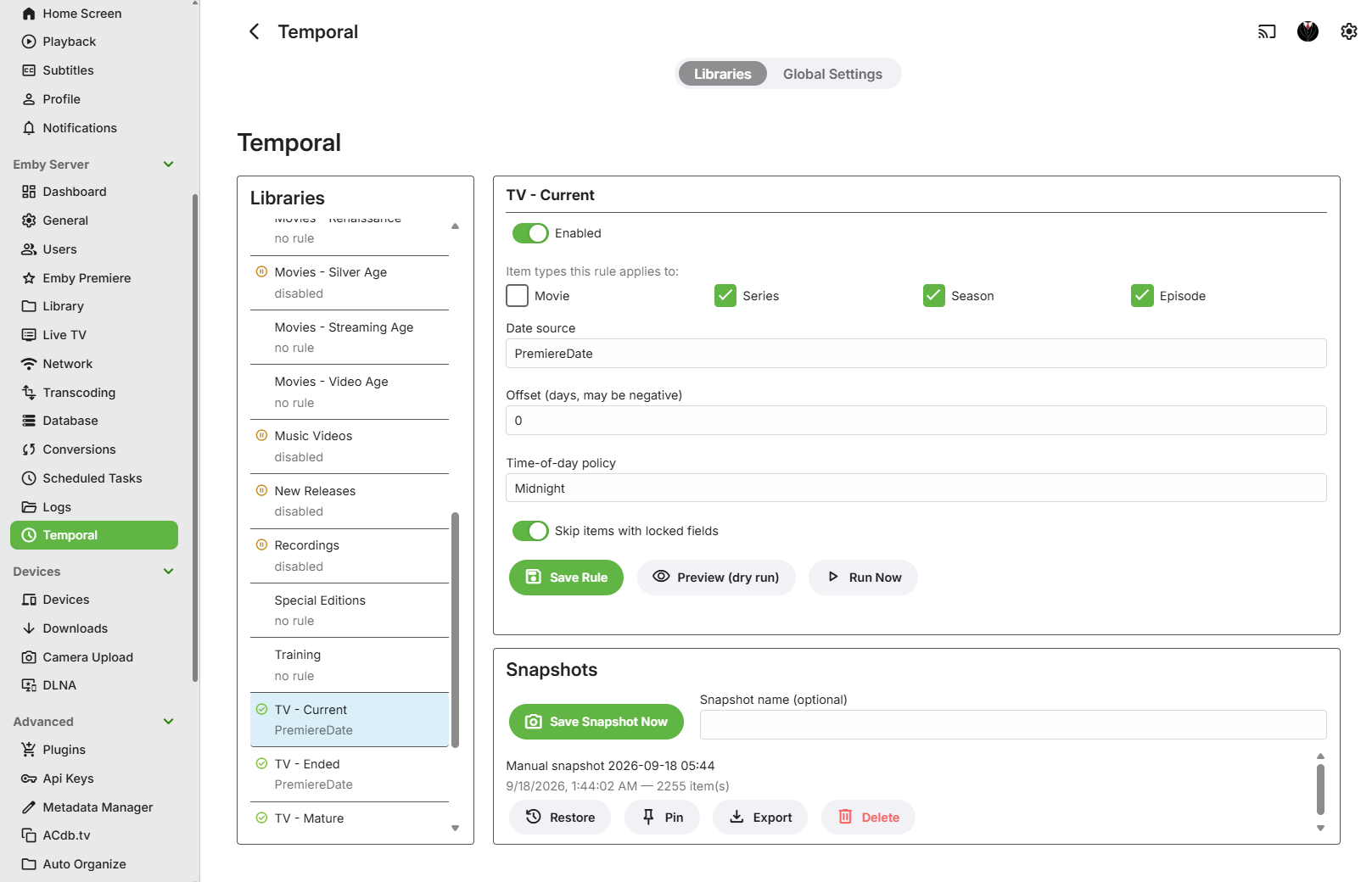Viewport: 1372px width, 882px height.
Task: Click the Save Rule button
Action: point(566,578)
